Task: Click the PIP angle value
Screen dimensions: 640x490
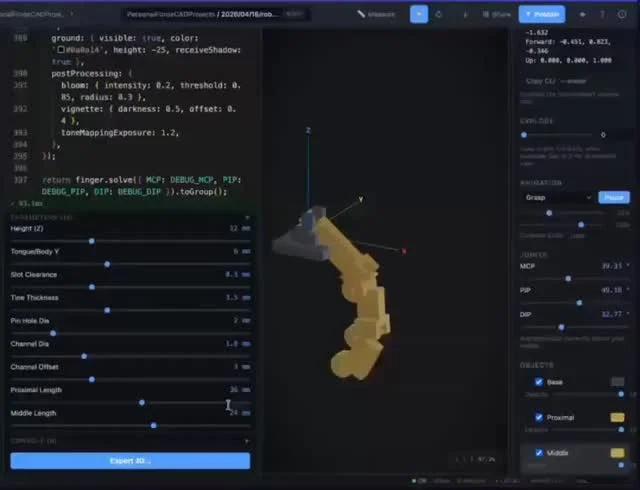Action: [x=612, y=290]
